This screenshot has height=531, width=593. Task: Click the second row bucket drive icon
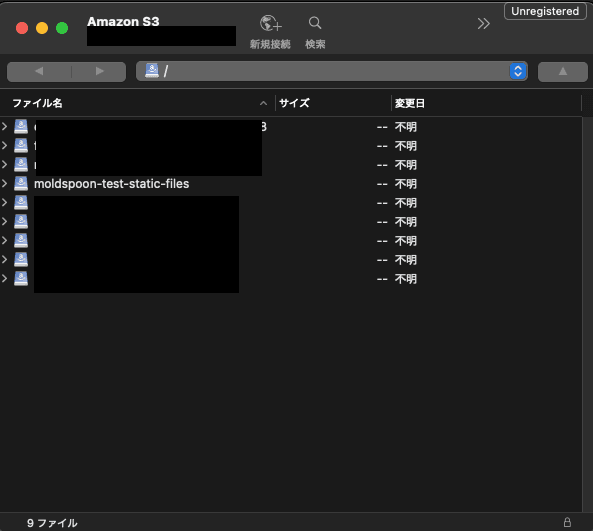[21, 145]
